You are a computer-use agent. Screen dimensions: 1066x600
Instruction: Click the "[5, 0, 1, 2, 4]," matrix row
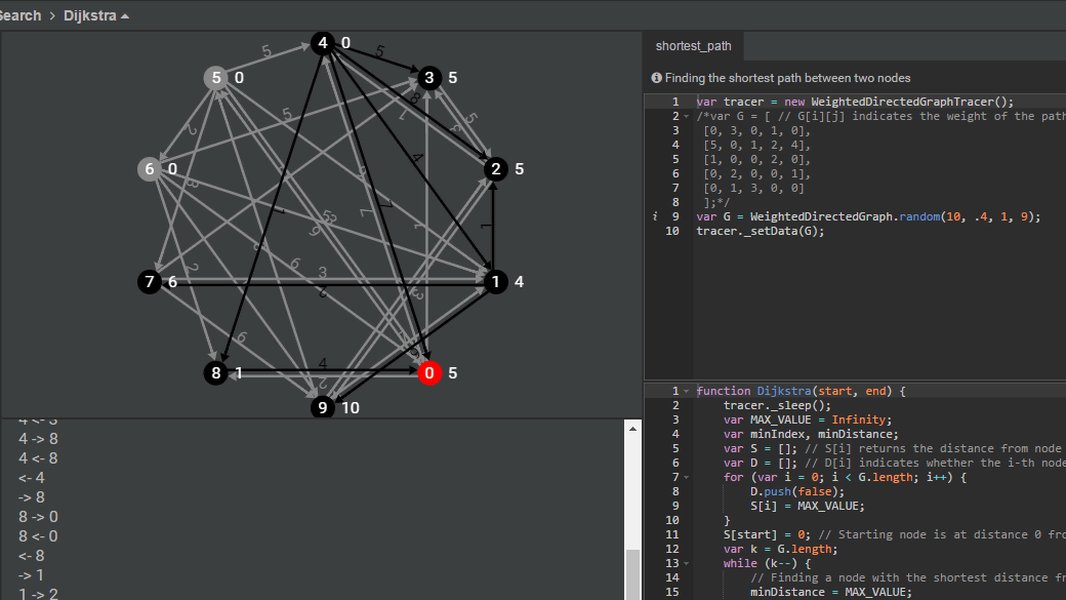coord(757,145)
